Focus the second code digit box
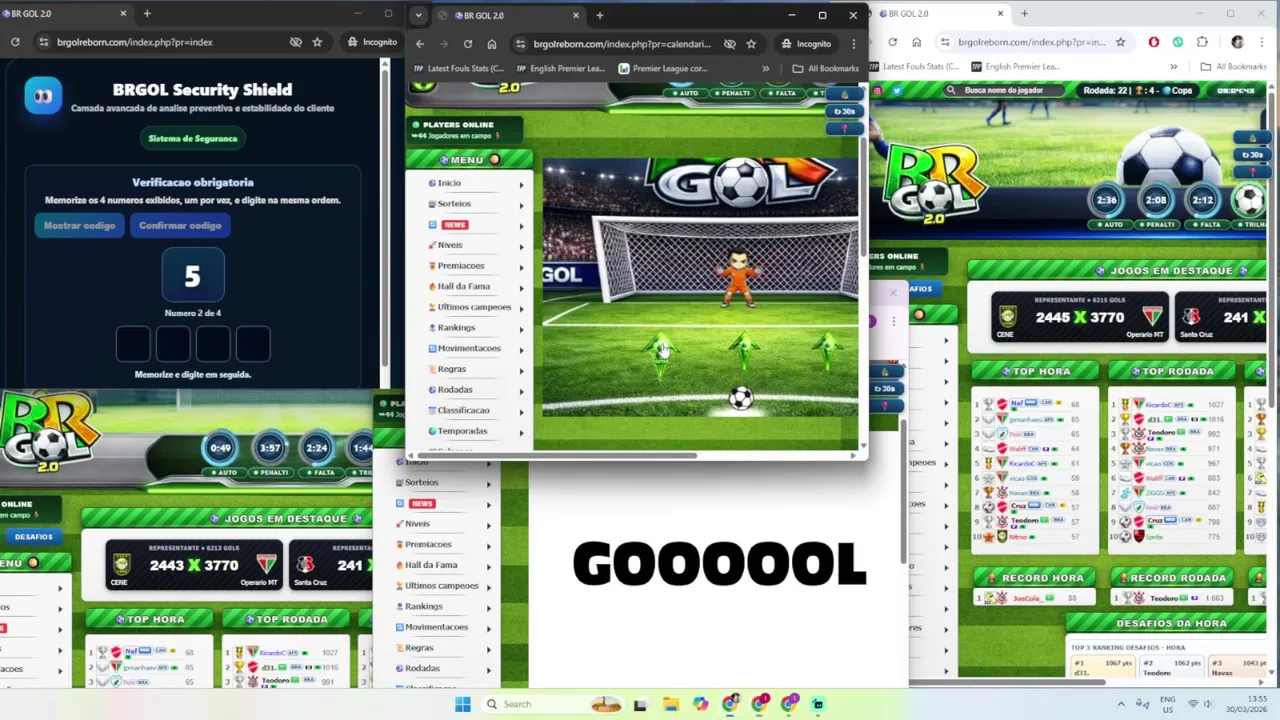 click(173, 344)
